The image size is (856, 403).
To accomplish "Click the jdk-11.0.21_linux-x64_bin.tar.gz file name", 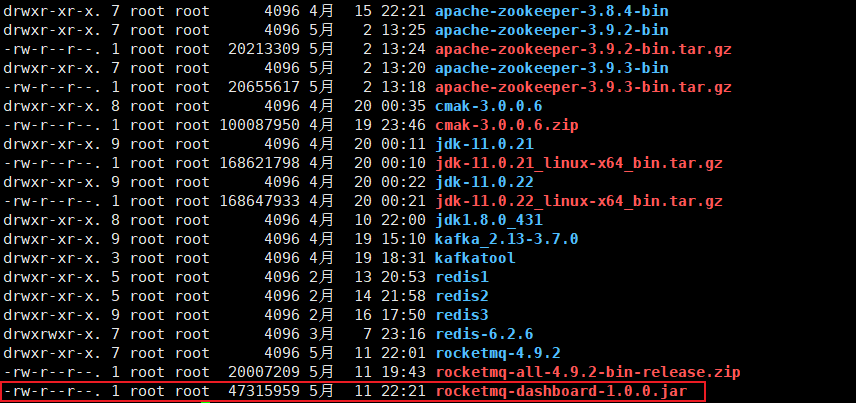I will tap(579, 163).
